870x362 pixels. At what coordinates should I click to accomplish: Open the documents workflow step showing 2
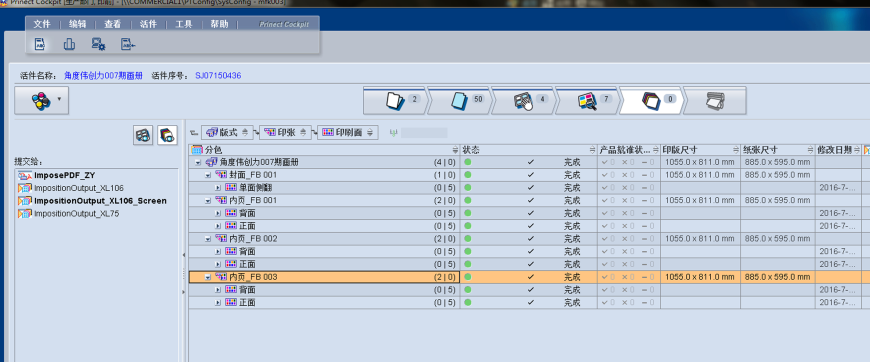pos(394,100)
